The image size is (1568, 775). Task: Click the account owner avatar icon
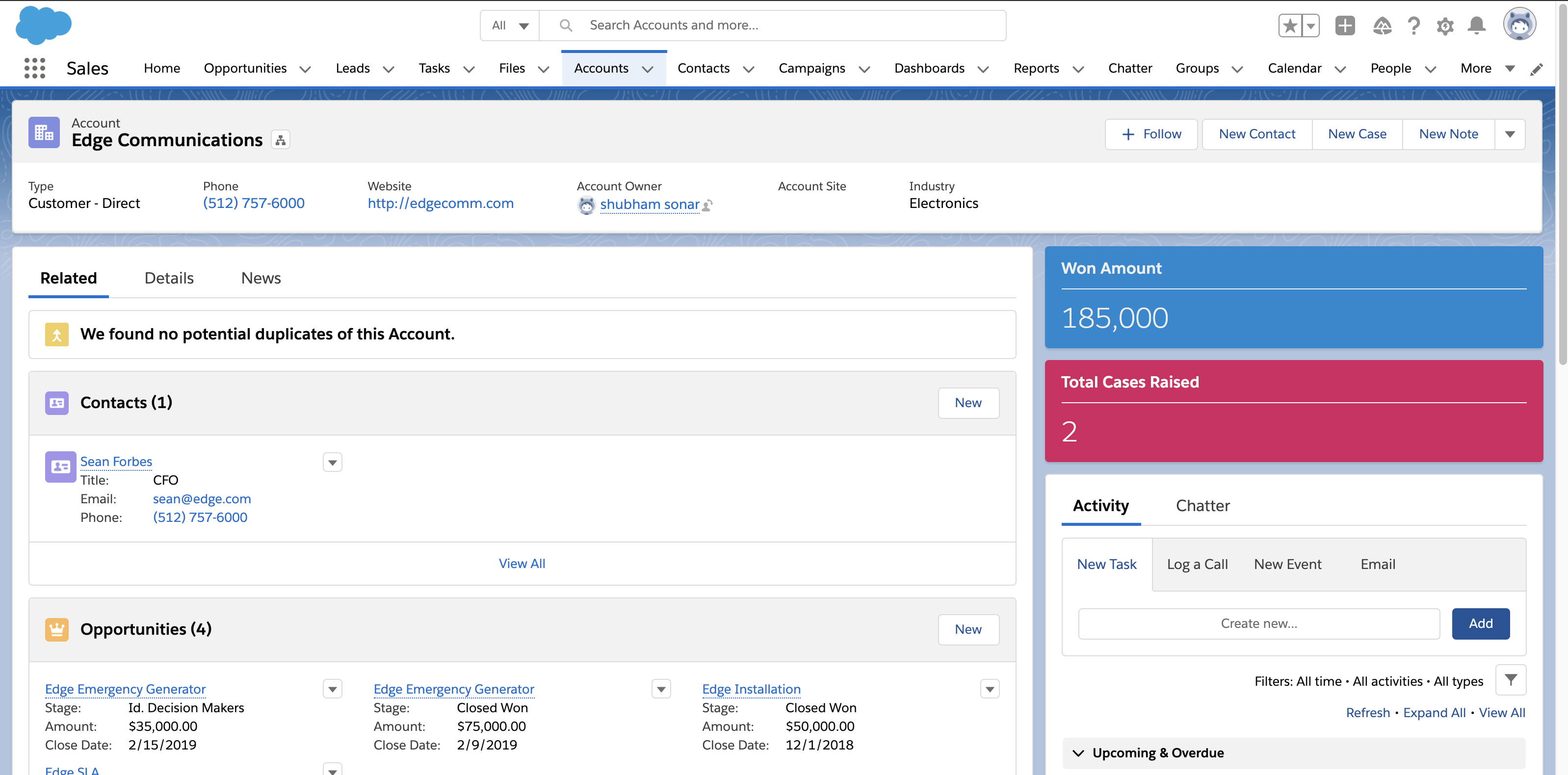click(586, 205)
